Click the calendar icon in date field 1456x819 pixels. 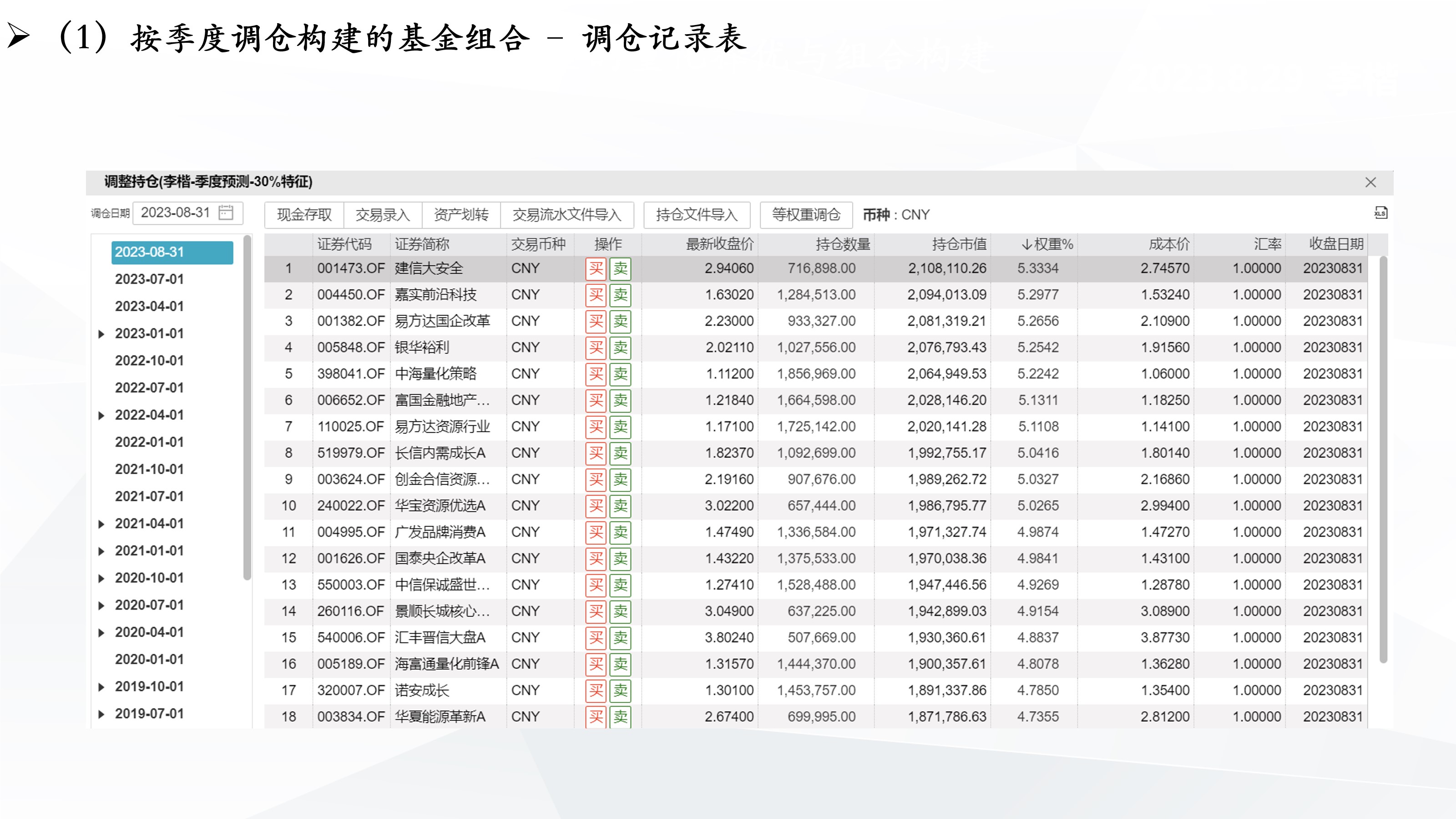pos(226,212)
